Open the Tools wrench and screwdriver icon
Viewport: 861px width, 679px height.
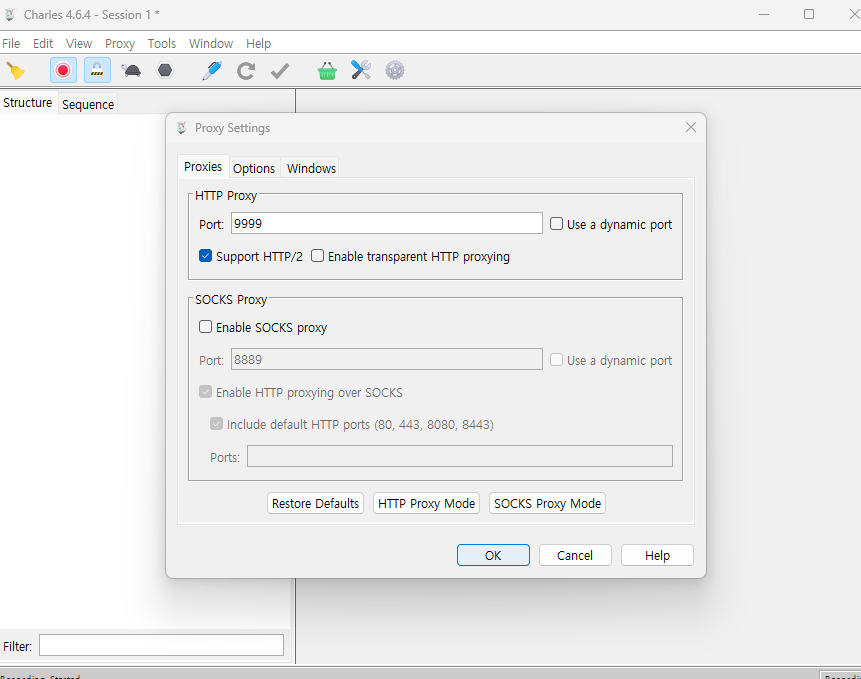click(361, 70)
